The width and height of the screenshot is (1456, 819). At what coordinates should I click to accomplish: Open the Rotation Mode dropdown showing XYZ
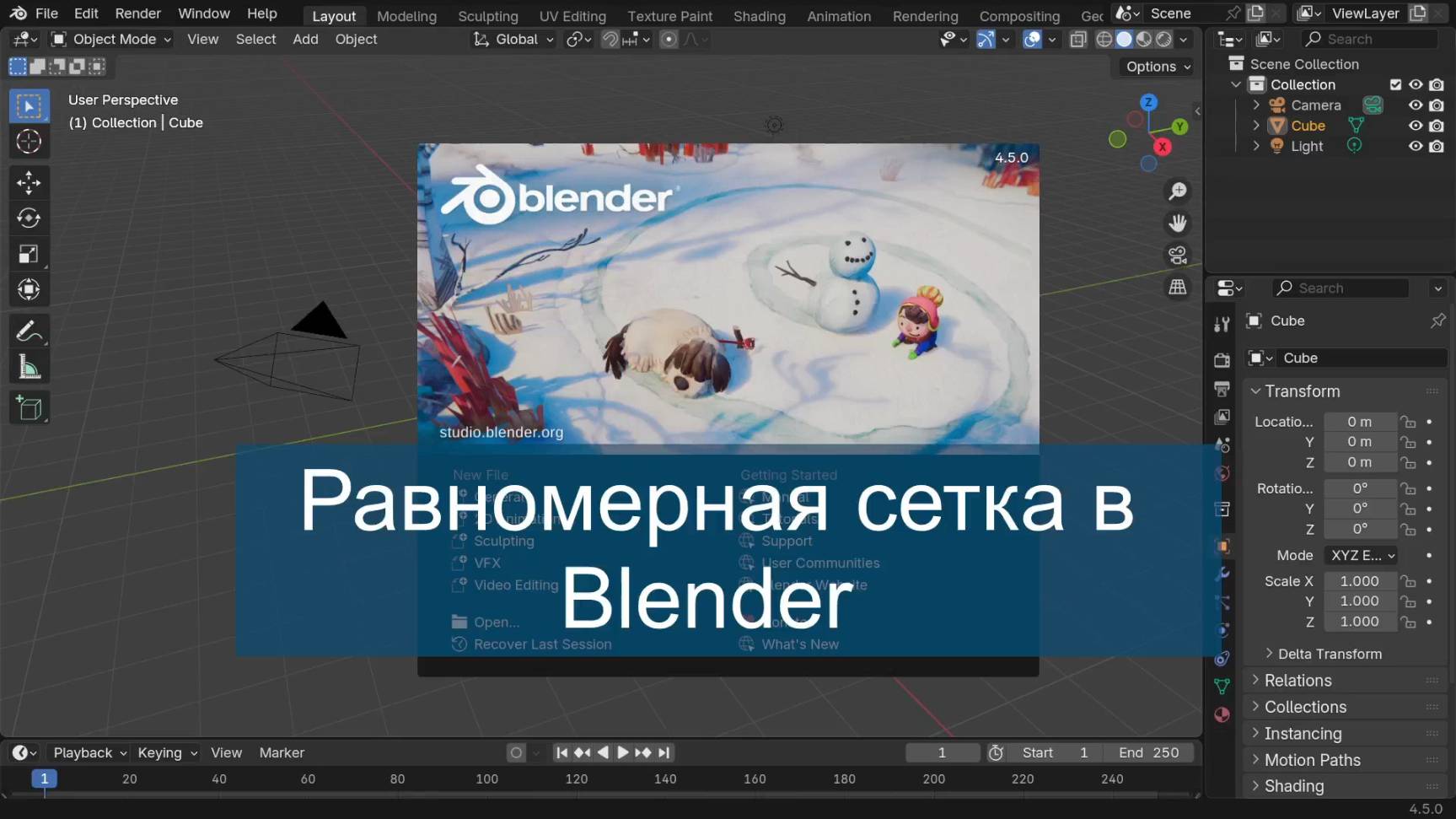coord(1360,555)
